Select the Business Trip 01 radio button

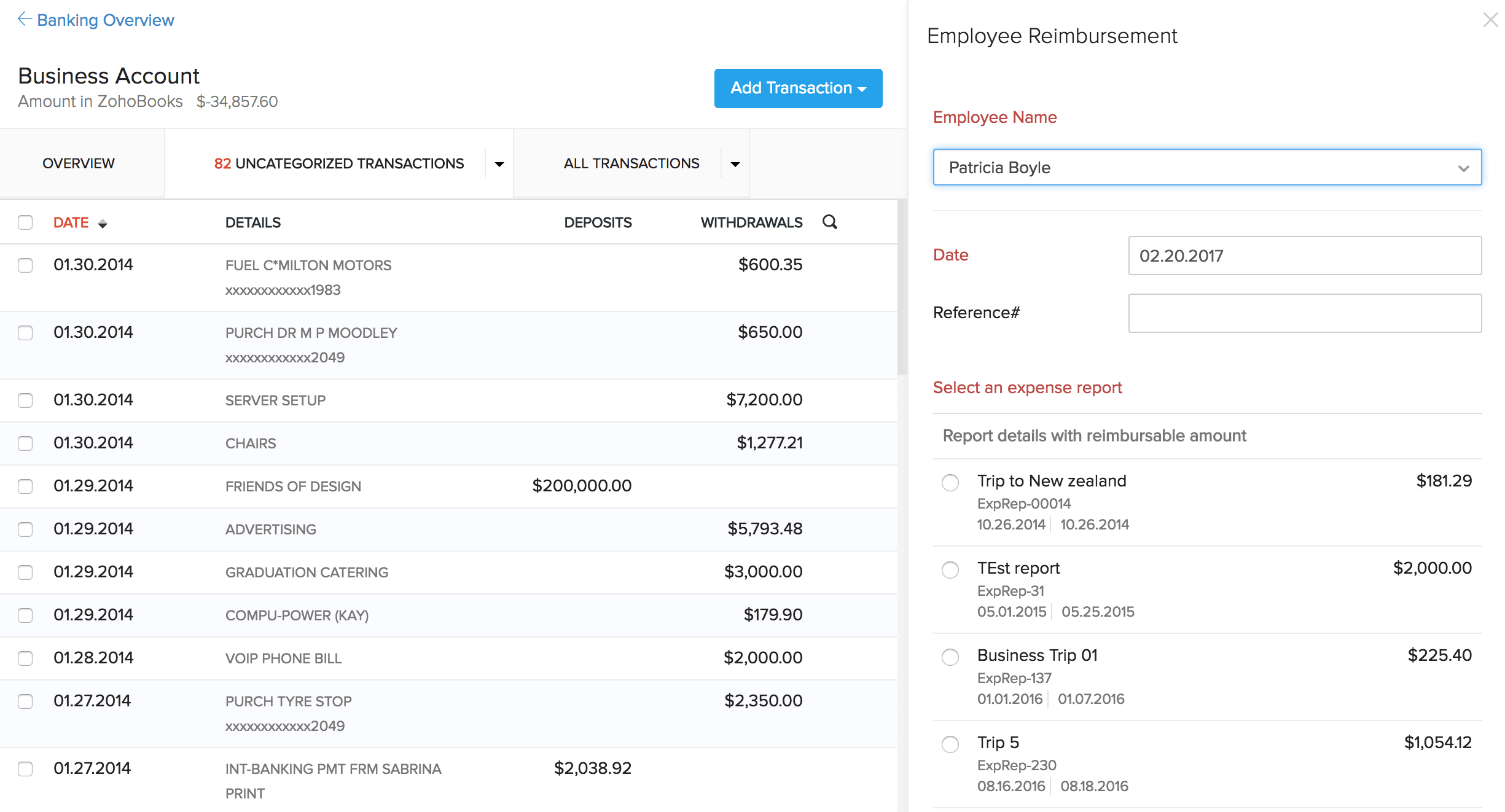[x=949, y=656]
